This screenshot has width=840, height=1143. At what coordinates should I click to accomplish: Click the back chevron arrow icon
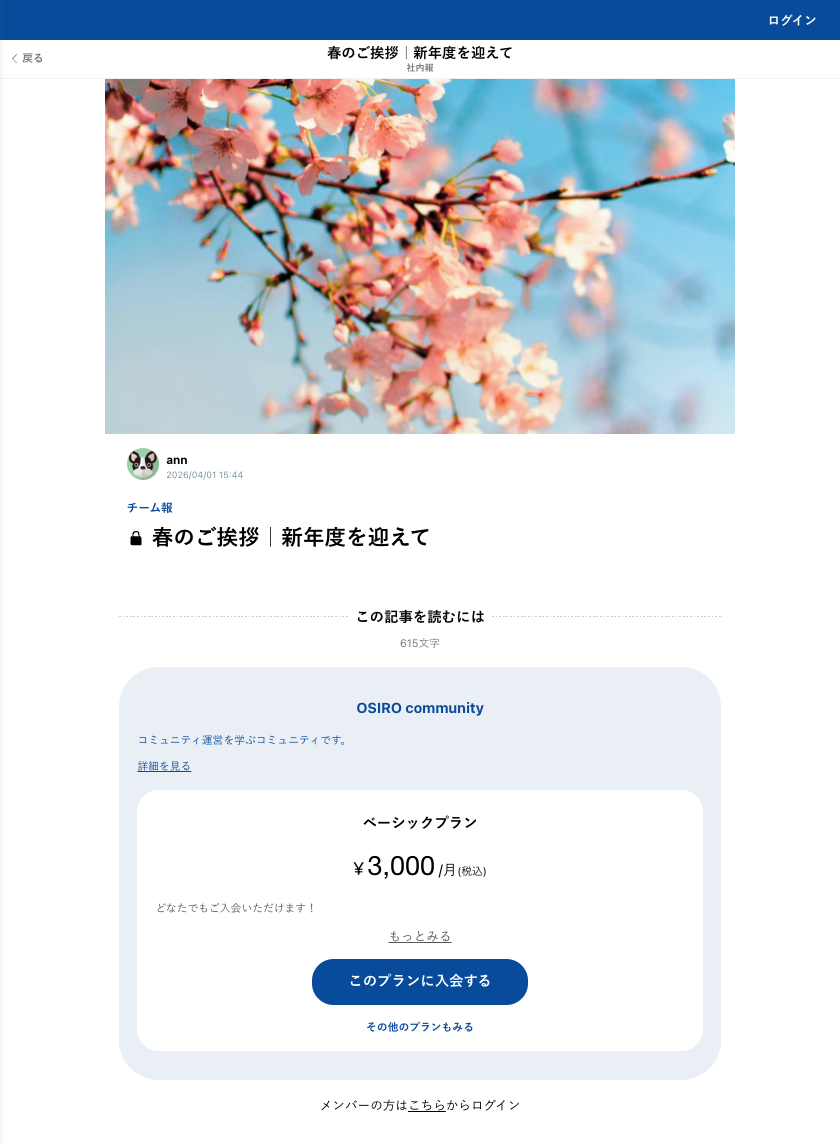14,58
